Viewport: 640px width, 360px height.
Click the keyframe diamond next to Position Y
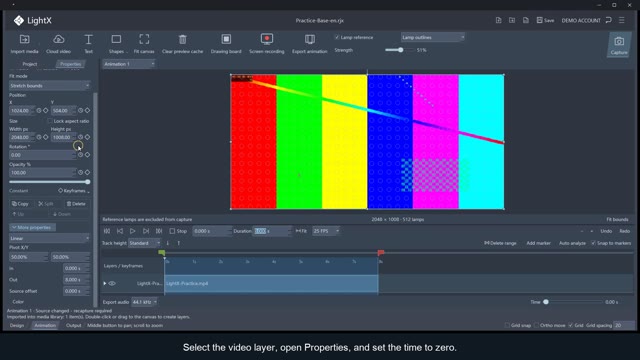(x=87, y=110)
